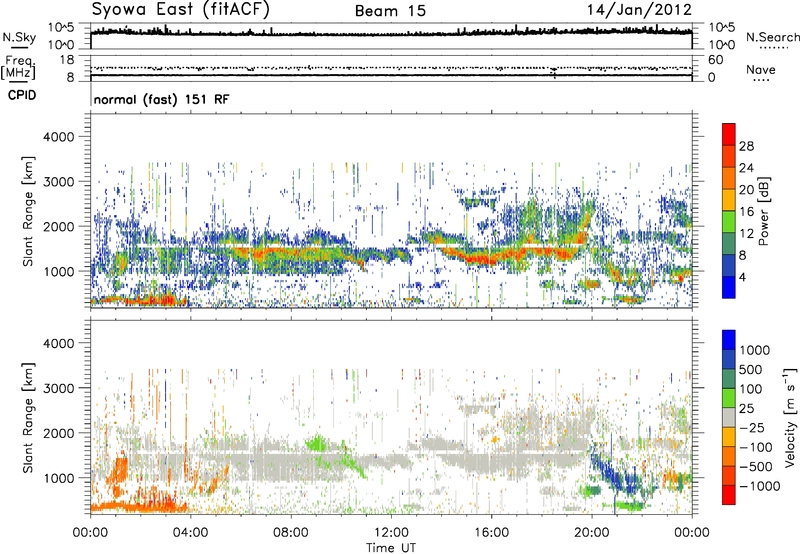Select the "Freq. [MHz]" axis label
The width and height of the screenshot is (800, 554).
[18, 67]
